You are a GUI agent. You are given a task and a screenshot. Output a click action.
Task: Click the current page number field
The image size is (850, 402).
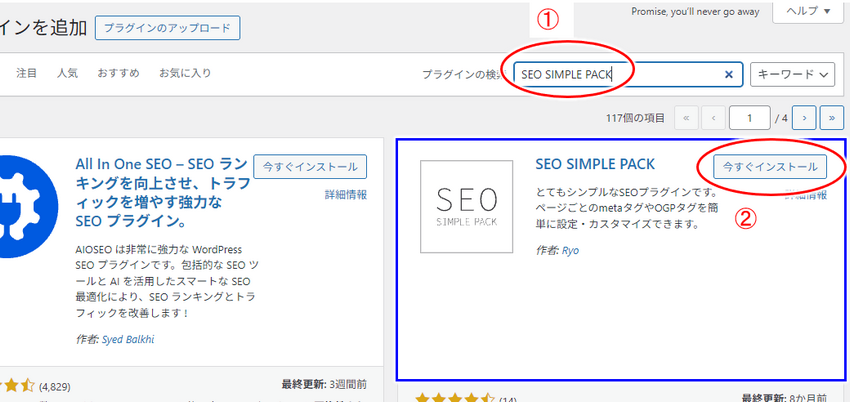point(750,118)
